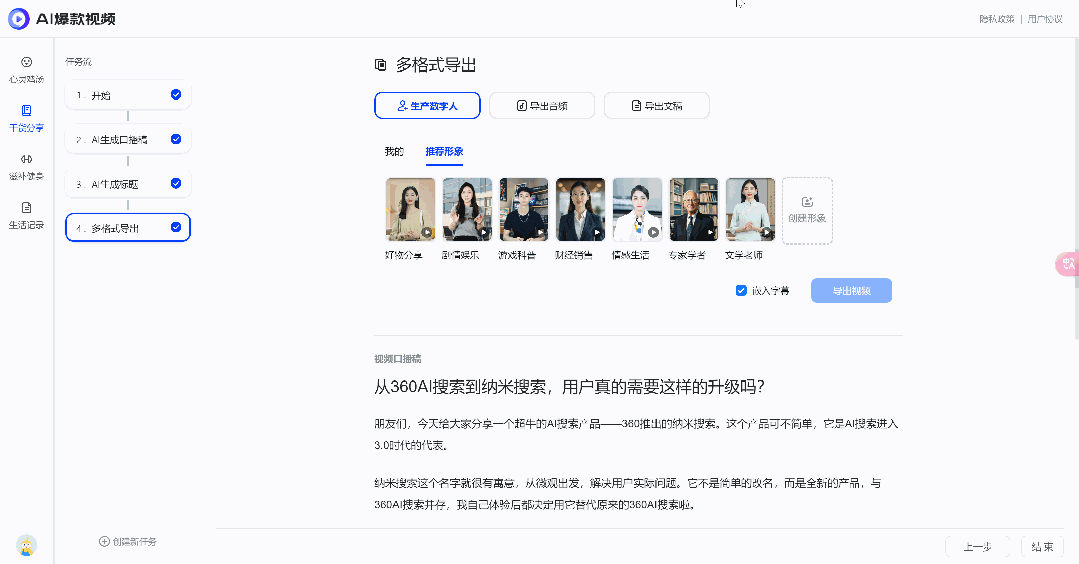Open the user avatar at sidebar bottom

coord(26,545)
